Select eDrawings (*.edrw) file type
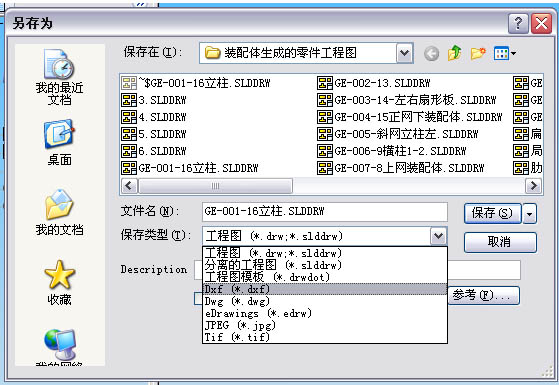Screen dimensions: 559x385 tap(324, 313)
